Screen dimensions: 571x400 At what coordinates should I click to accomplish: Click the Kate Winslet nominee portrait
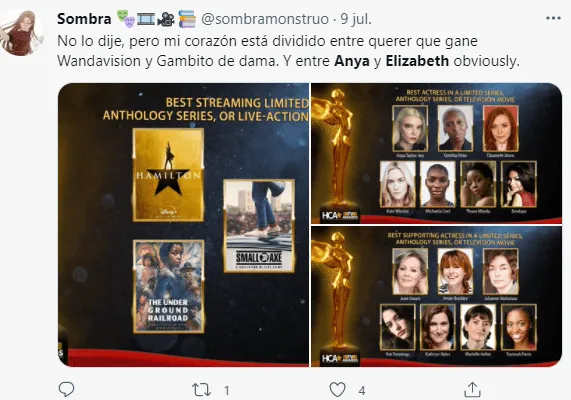pyautogui.click(x=398, y=184)
